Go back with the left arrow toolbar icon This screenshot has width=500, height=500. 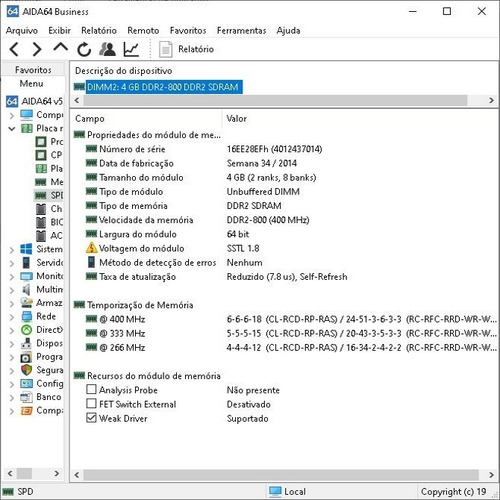[14, 49]
